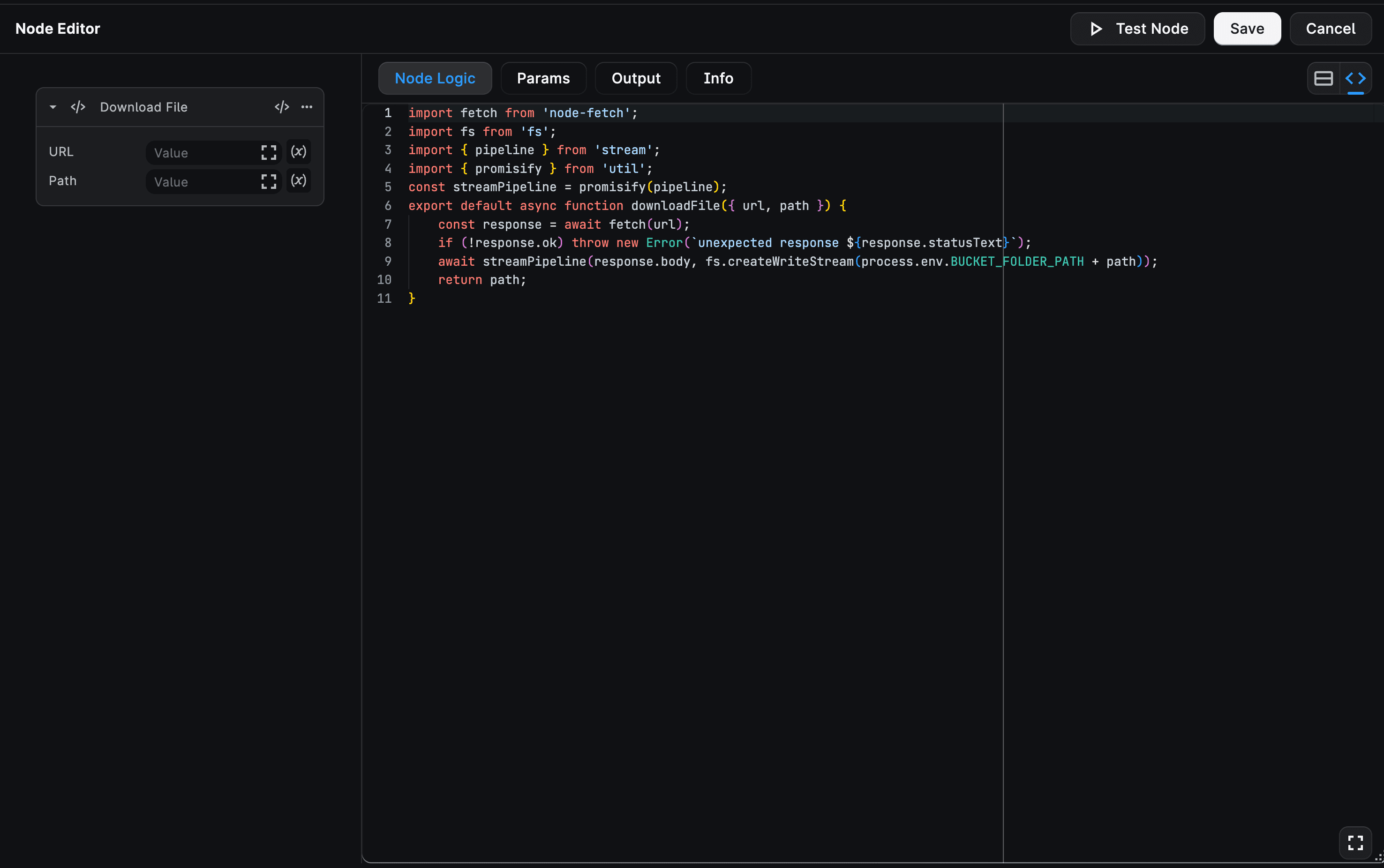The image size is (1384, 868).
Task: Click the fullscreen expand icon bottom right
Action: coord(1354,841)
